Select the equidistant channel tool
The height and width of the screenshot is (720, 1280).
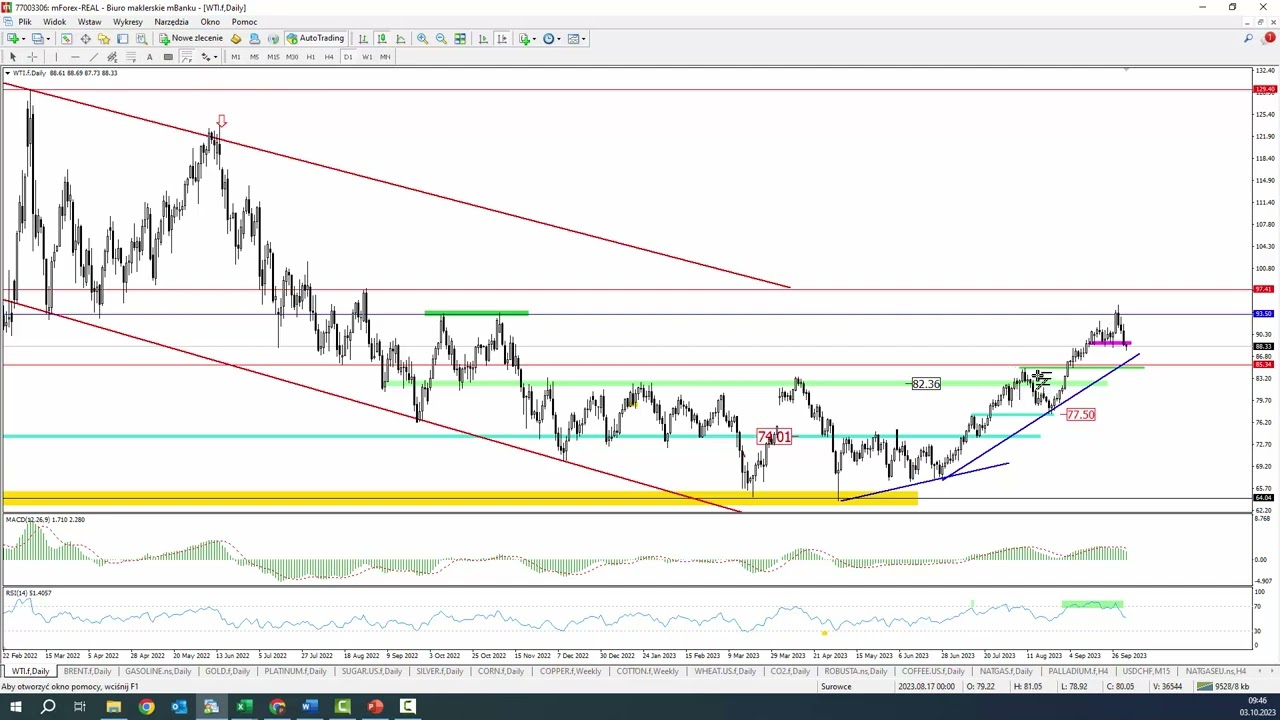(112, 57)
